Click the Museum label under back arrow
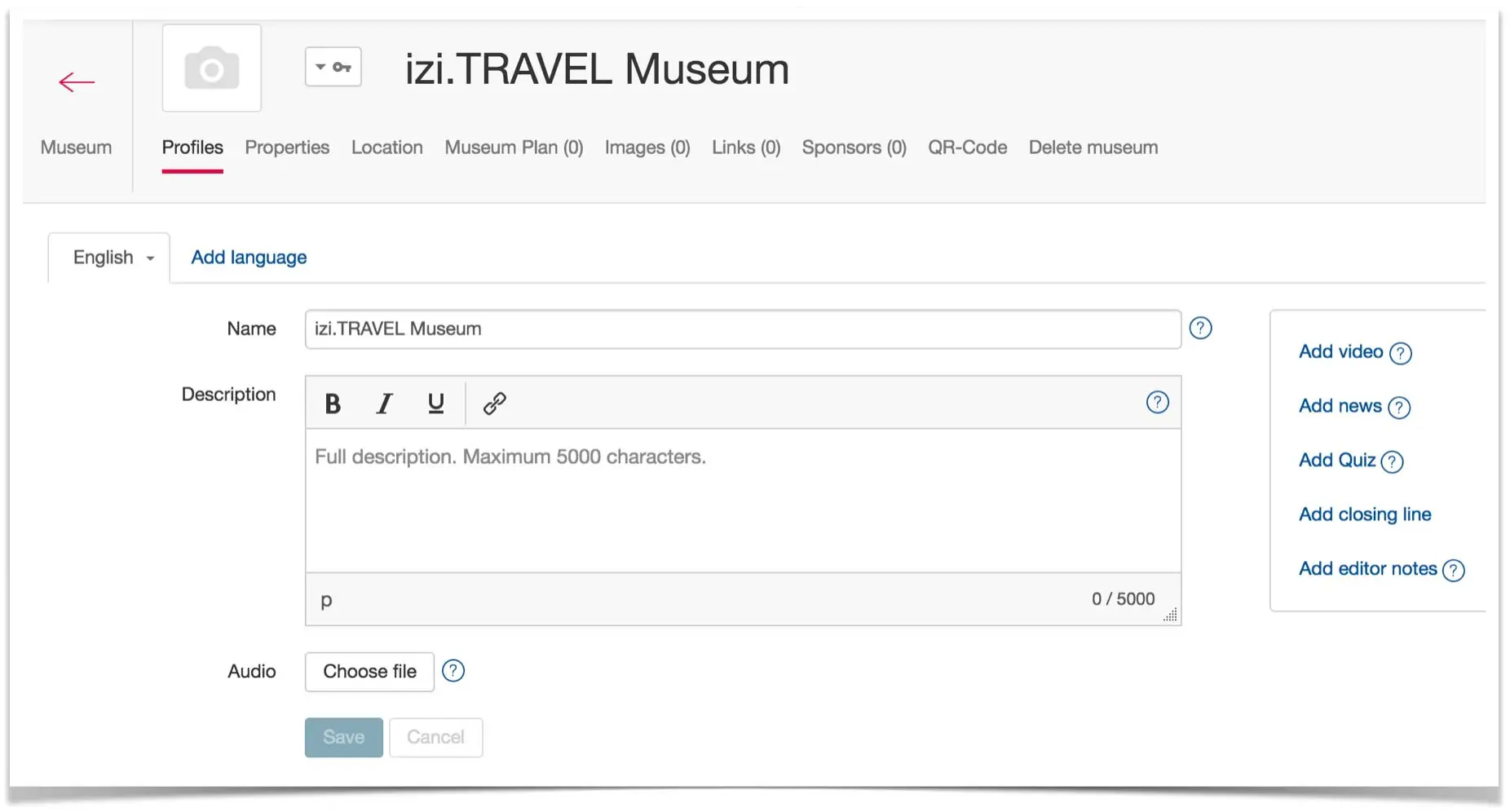1510x812 pixels. pyautogui.click(x=76, y=148)
